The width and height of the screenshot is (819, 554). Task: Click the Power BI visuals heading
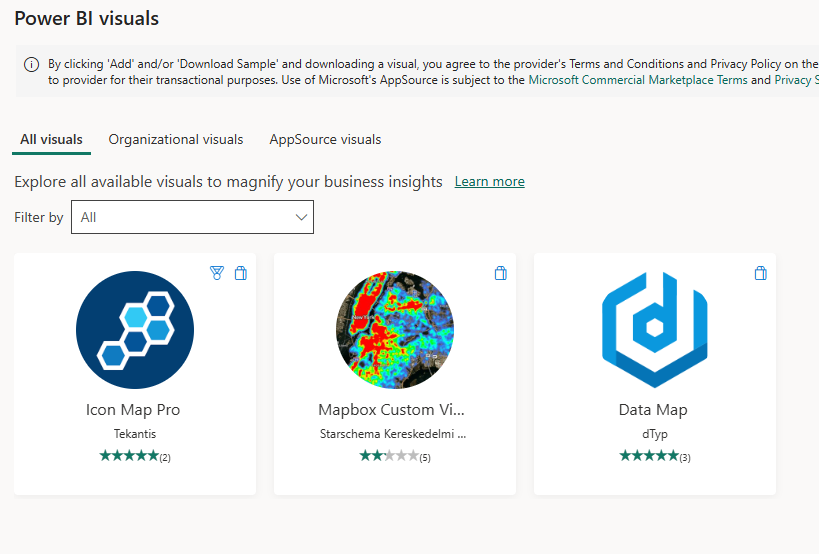coord(87,19)
